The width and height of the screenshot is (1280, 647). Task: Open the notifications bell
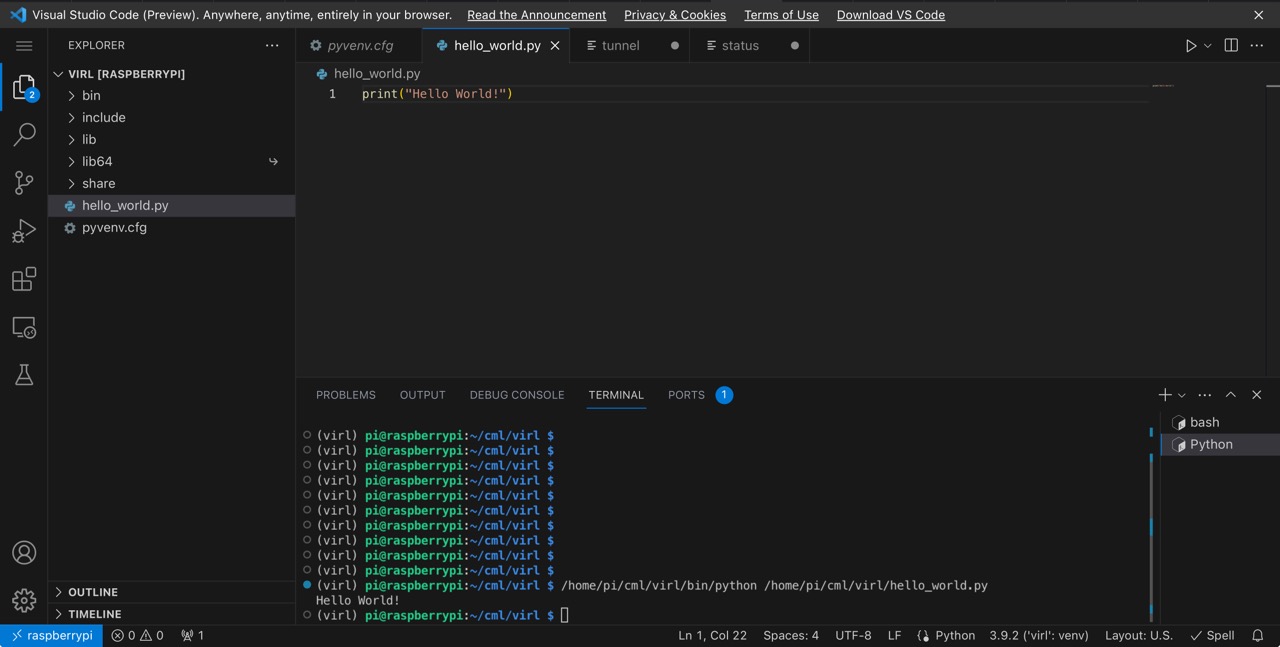point(1258,636)
